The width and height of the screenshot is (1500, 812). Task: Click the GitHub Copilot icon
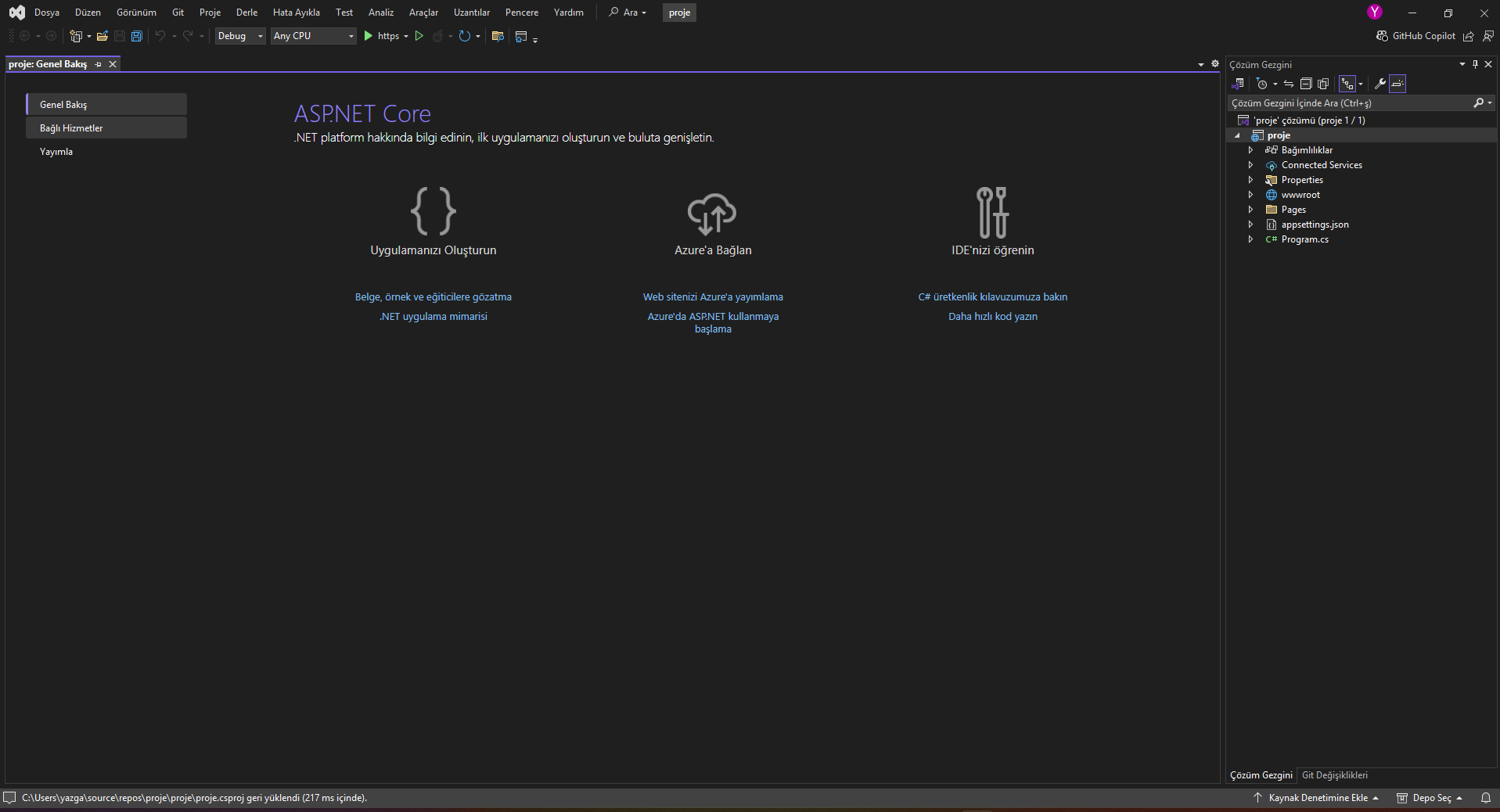1382,36
